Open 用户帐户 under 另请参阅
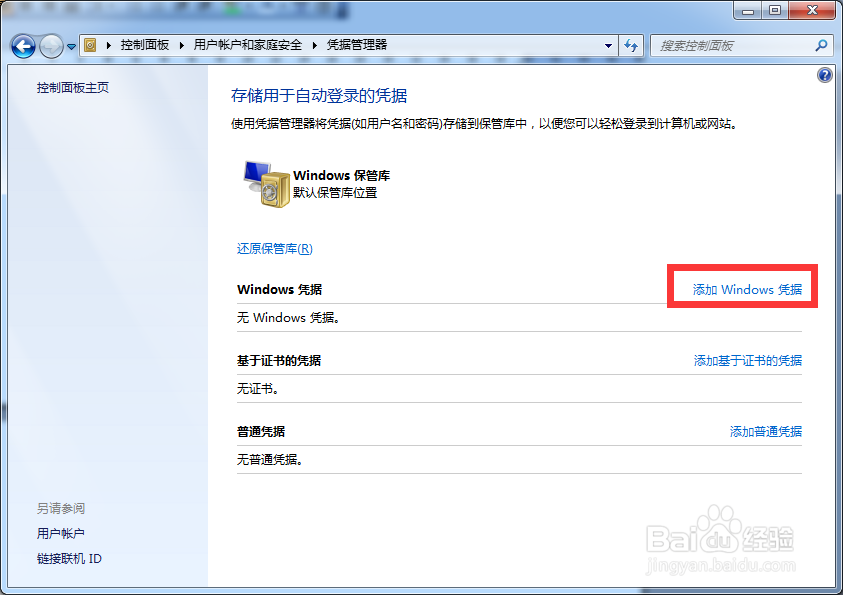The height and width of the screenshot is (595, 843). click(61, 533)
